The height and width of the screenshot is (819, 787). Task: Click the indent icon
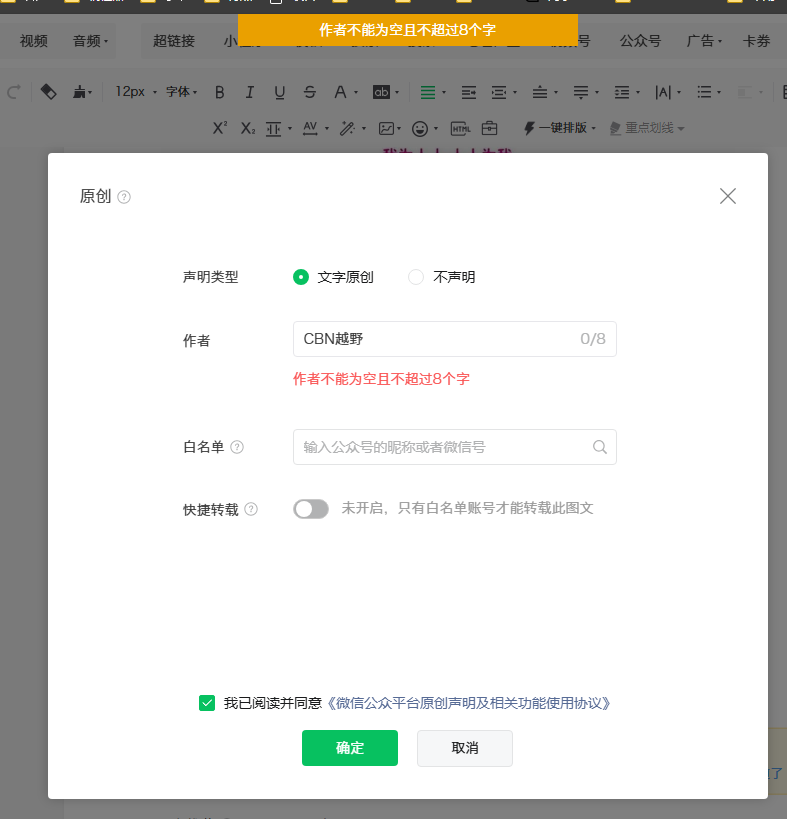tap(499, 92)
